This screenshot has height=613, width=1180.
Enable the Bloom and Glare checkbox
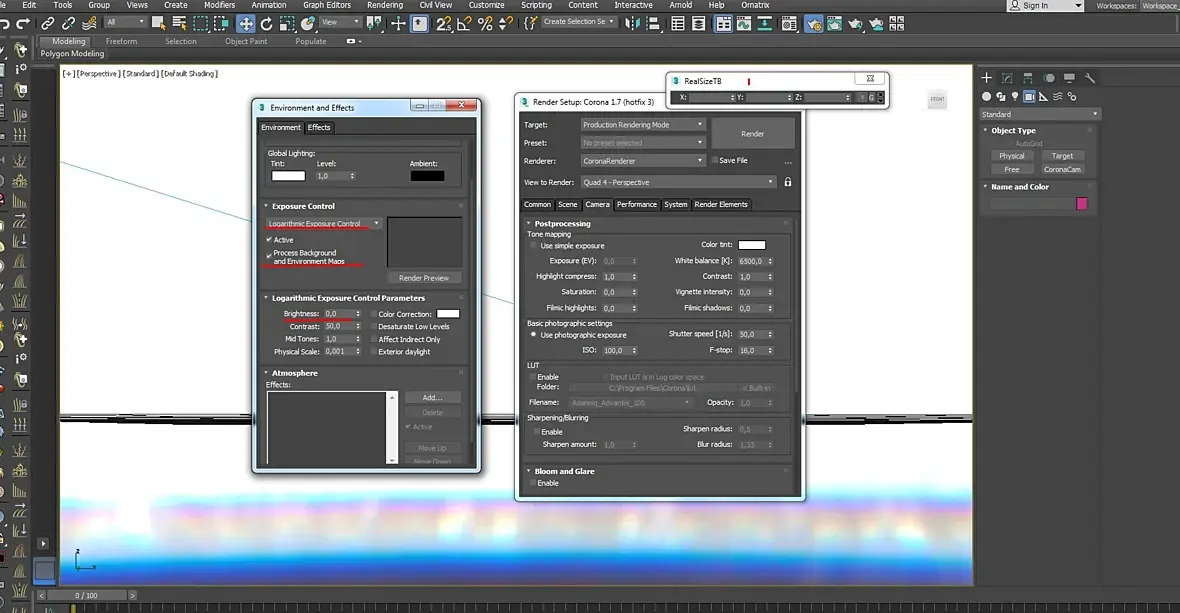pyautogui.click(x=533, y=483)
